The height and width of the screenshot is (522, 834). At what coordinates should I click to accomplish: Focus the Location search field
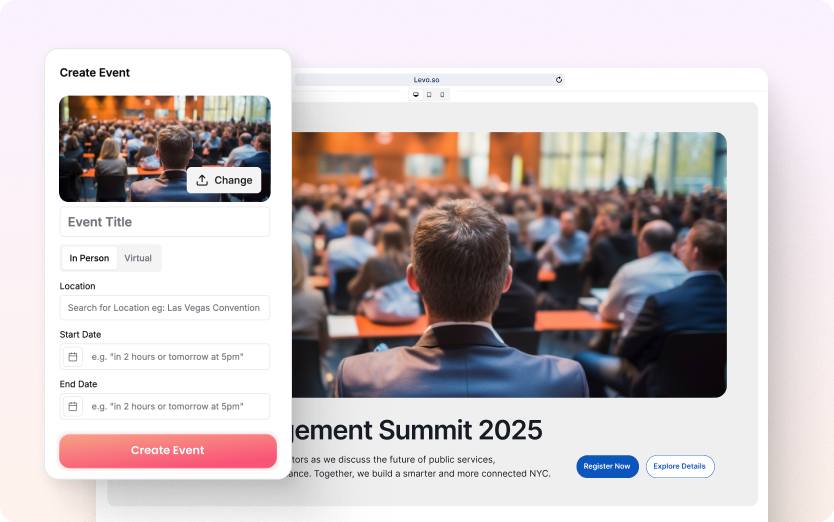(x=165, y=308)
